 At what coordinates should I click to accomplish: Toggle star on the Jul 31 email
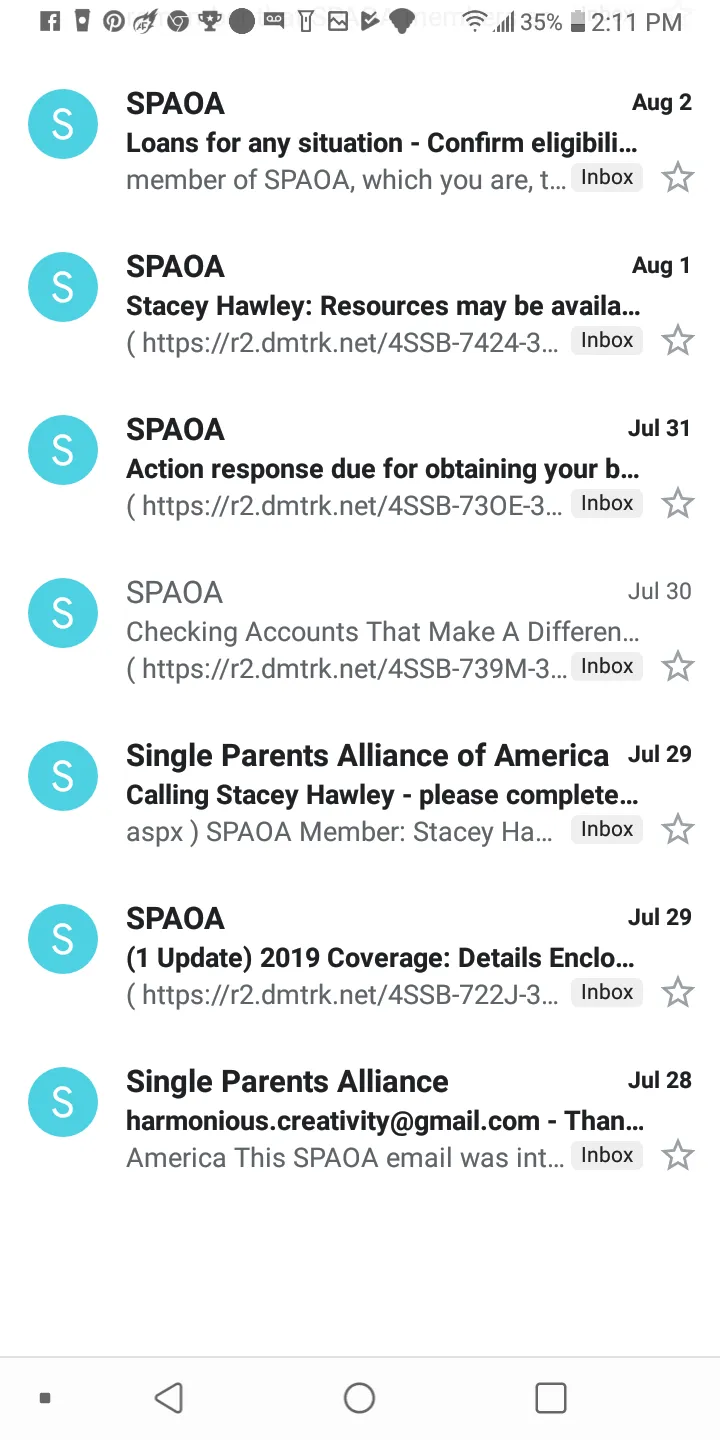pos(678,504)
